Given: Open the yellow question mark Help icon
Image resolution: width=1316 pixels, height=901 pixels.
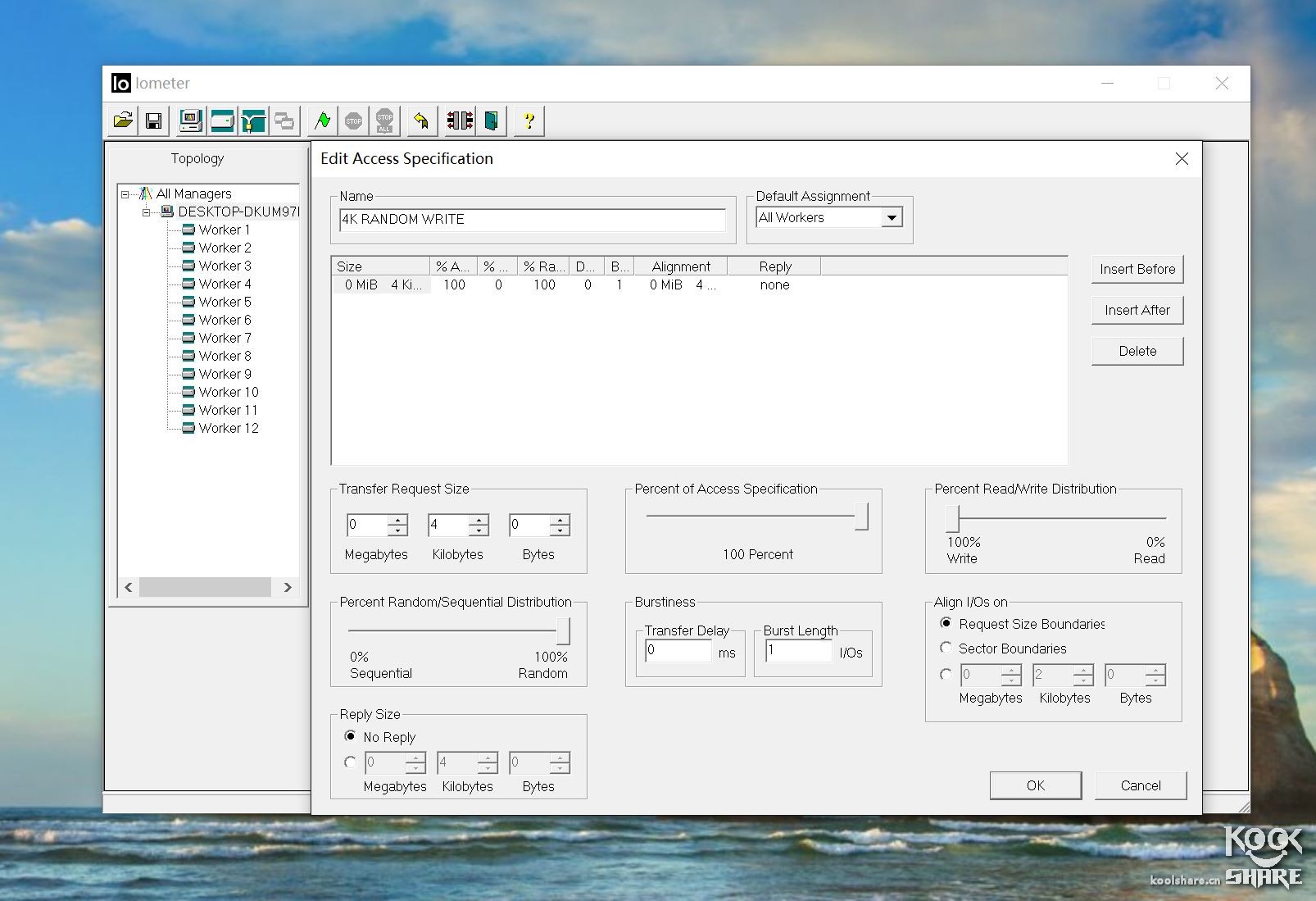Looking at the screenshot, I should pyautogui.click(x=529, y=121).
